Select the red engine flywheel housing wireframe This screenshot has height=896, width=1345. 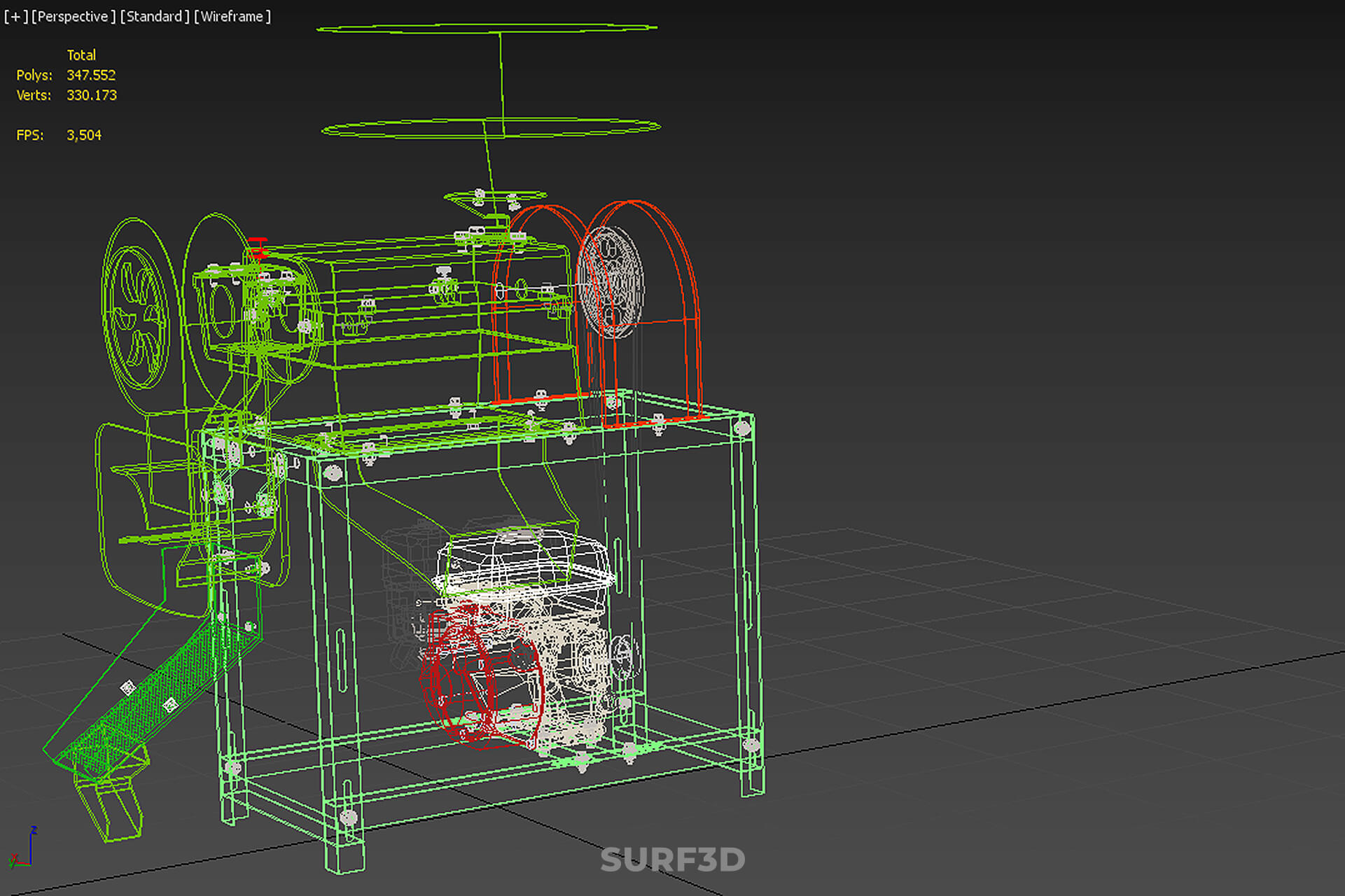point(482,675)
